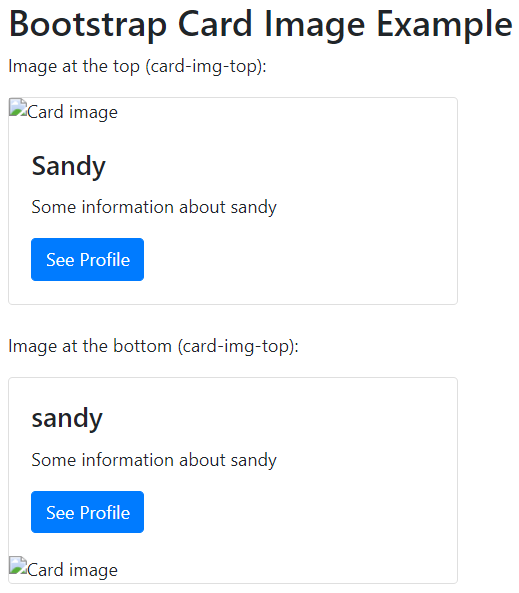
Task: Click '(card-img-top)' in the bottom caption
Action: 238,346
